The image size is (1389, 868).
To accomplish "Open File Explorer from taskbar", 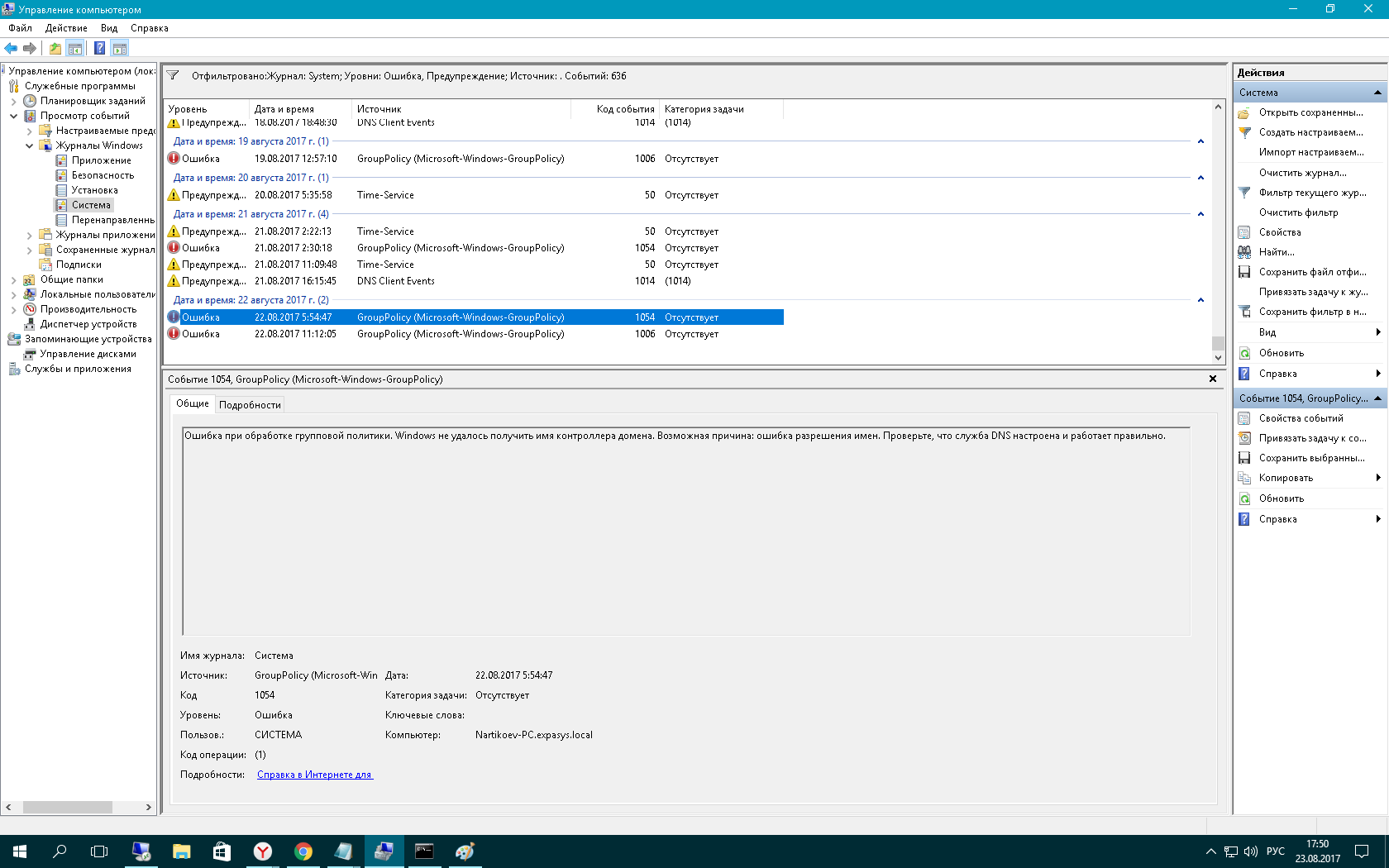I will pos(182,851).
